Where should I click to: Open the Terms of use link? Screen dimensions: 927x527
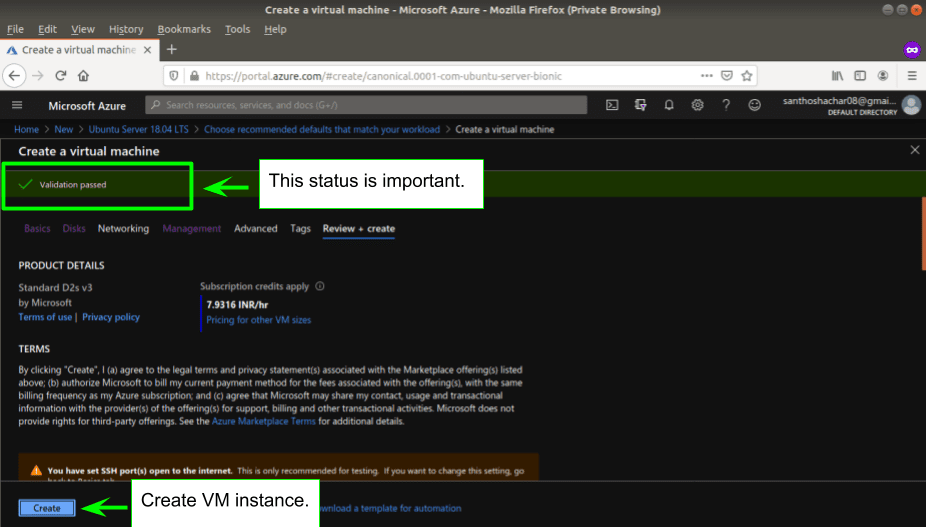click(x=45, y=317)
